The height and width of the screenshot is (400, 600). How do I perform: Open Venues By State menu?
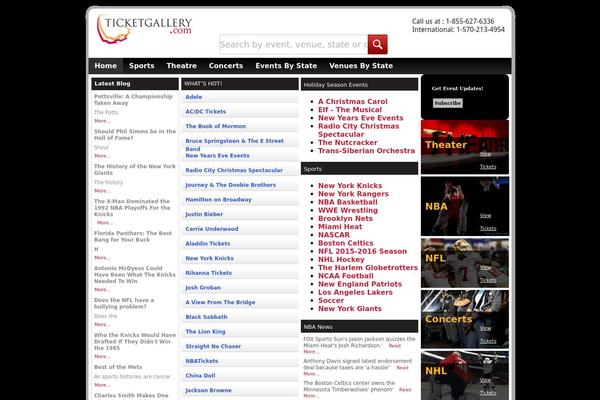point(361,66)
